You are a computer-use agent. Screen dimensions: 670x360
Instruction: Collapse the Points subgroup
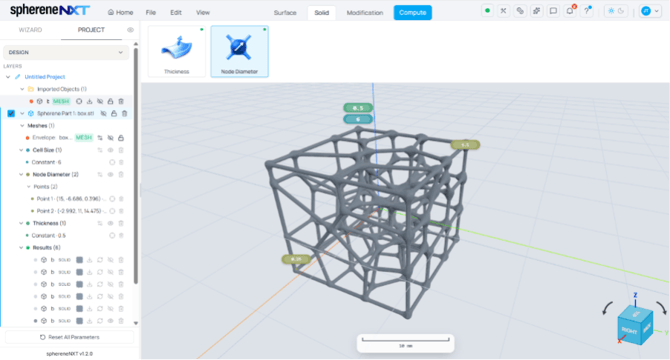(29, 187)
